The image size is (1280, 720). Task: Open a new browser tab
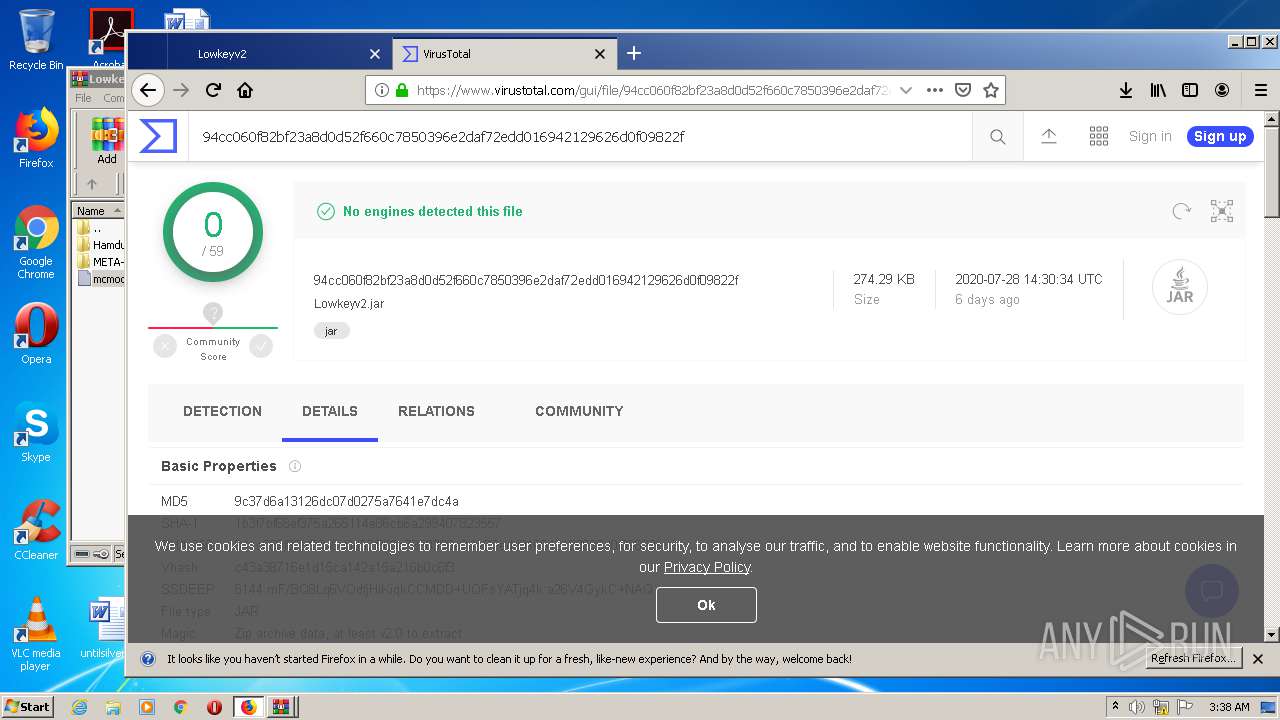(633, 53)
